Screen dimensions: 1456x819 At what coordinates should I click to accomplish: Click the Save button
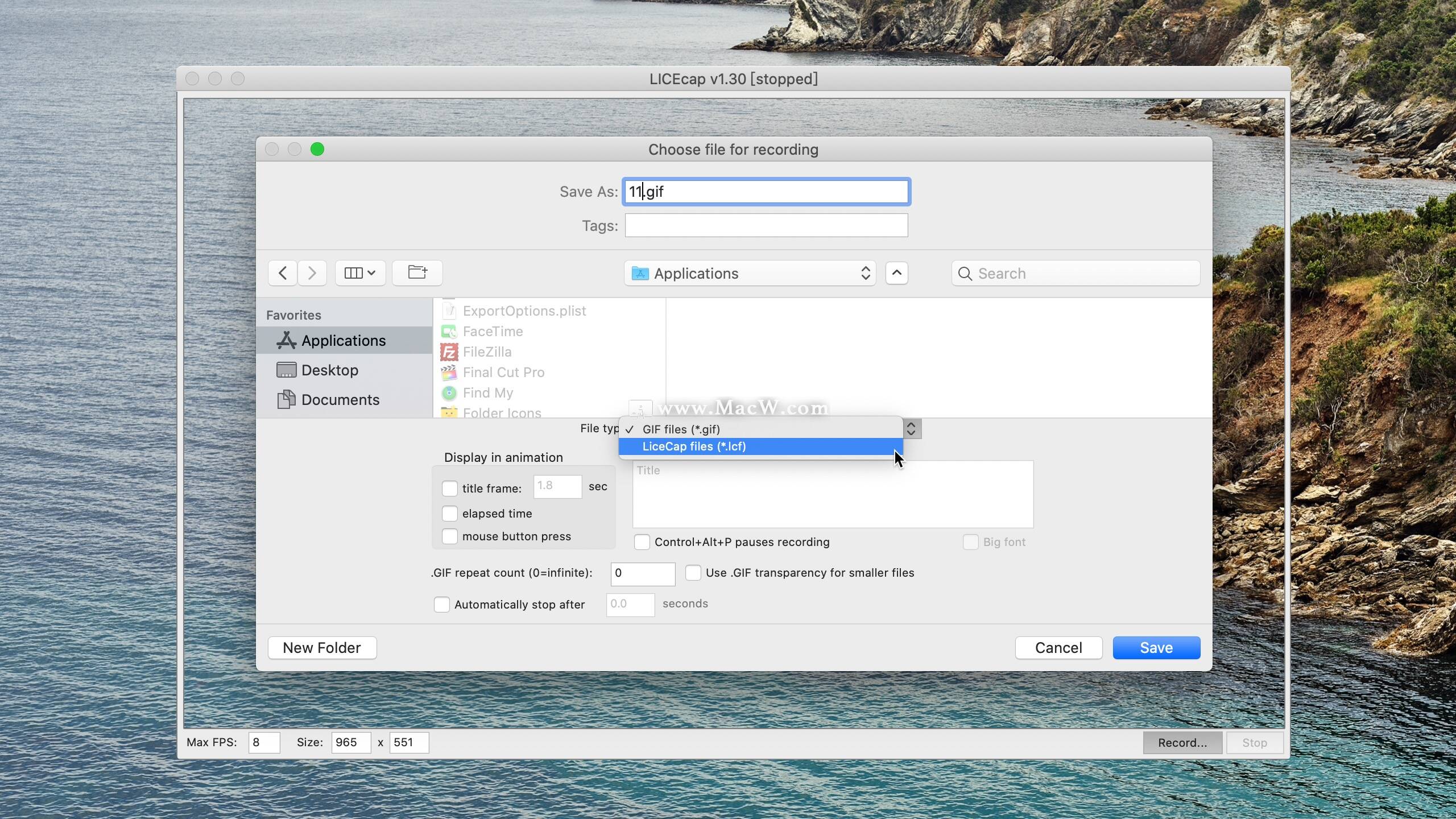click(x=1156, y=647)
